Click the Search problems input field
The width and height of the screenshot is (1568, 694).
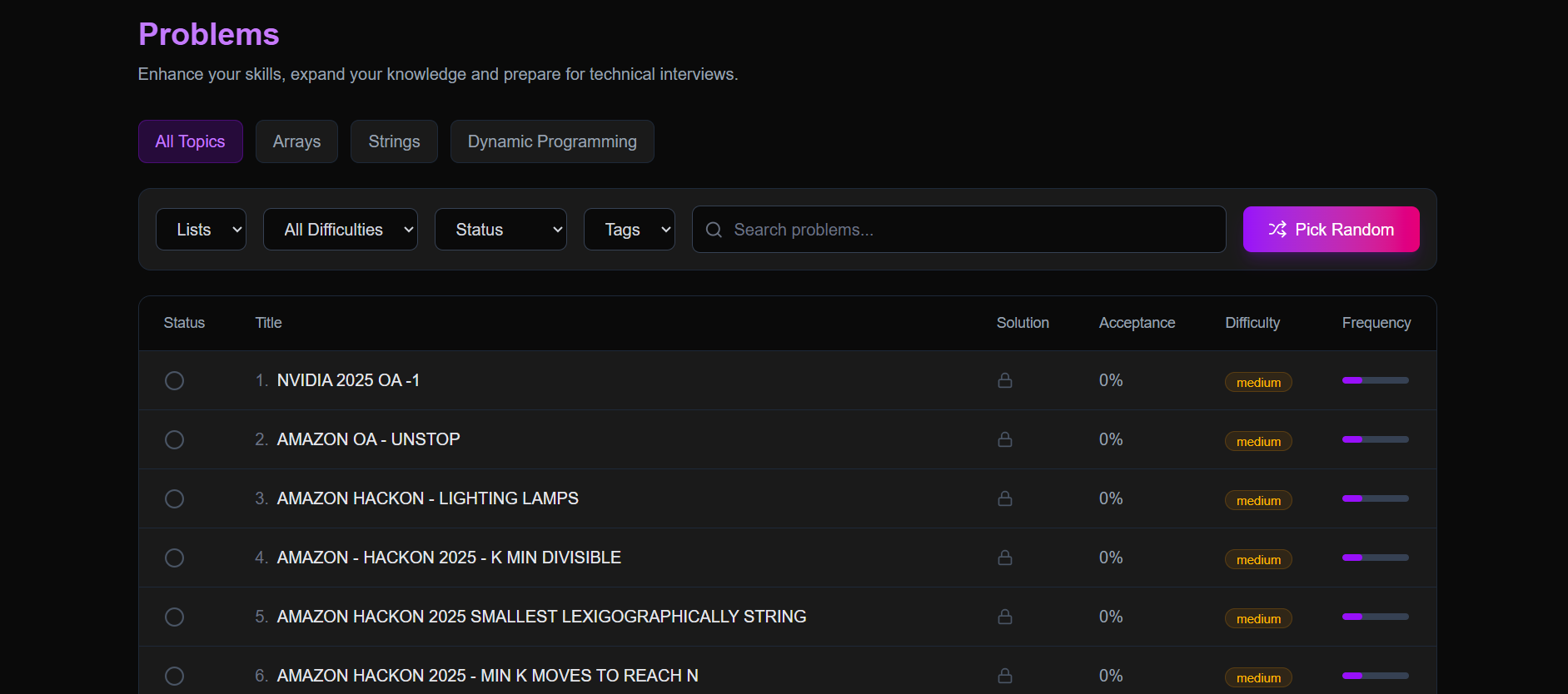[958, 230]
